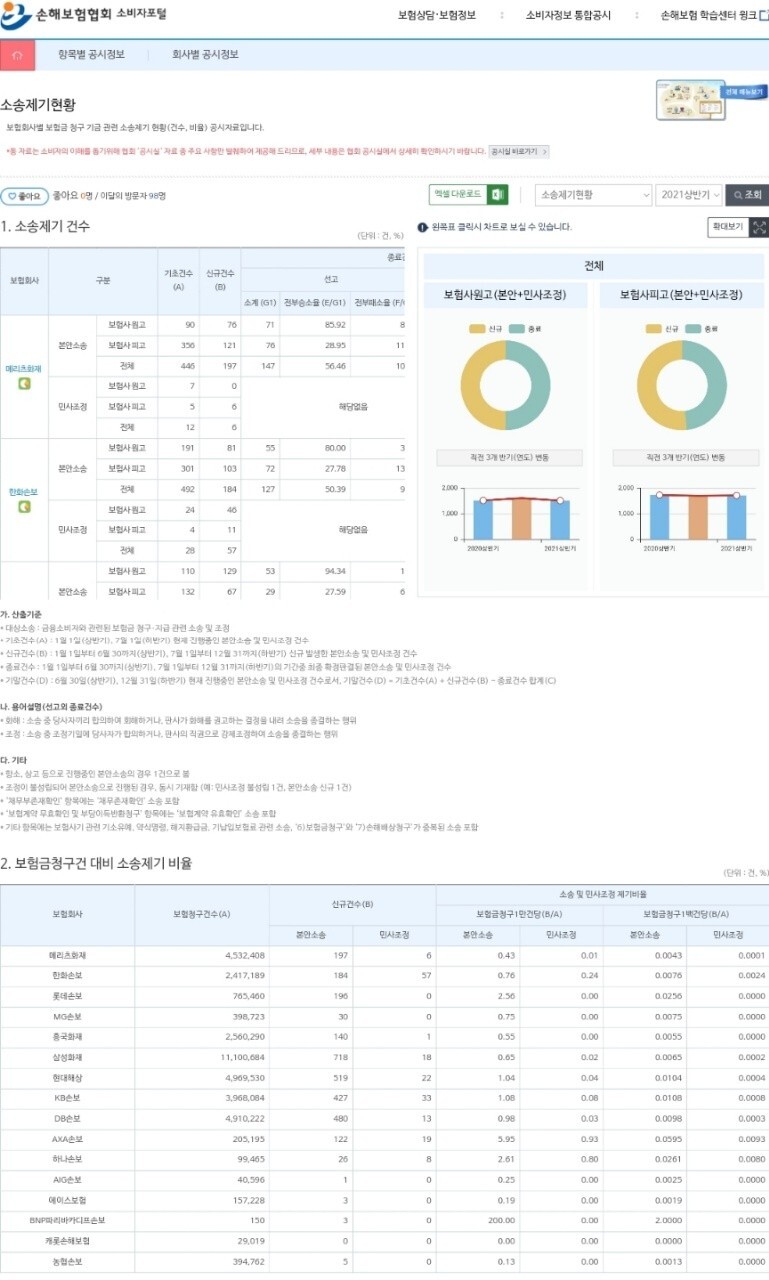The width and height of the screenshot is (769, 1280).
Task: Click the MG손보 row in ratio table
Action: (x=384, y=1016)
